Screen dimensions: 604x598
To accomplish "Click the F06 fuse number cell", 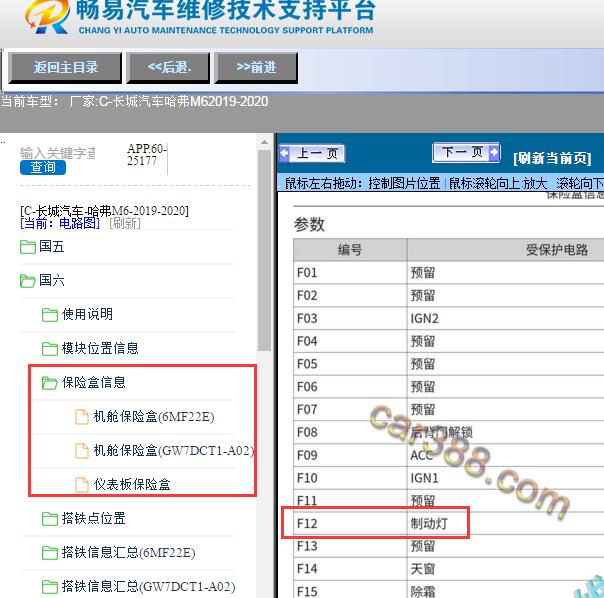I will pyautogui.click(x=350, y=387).
